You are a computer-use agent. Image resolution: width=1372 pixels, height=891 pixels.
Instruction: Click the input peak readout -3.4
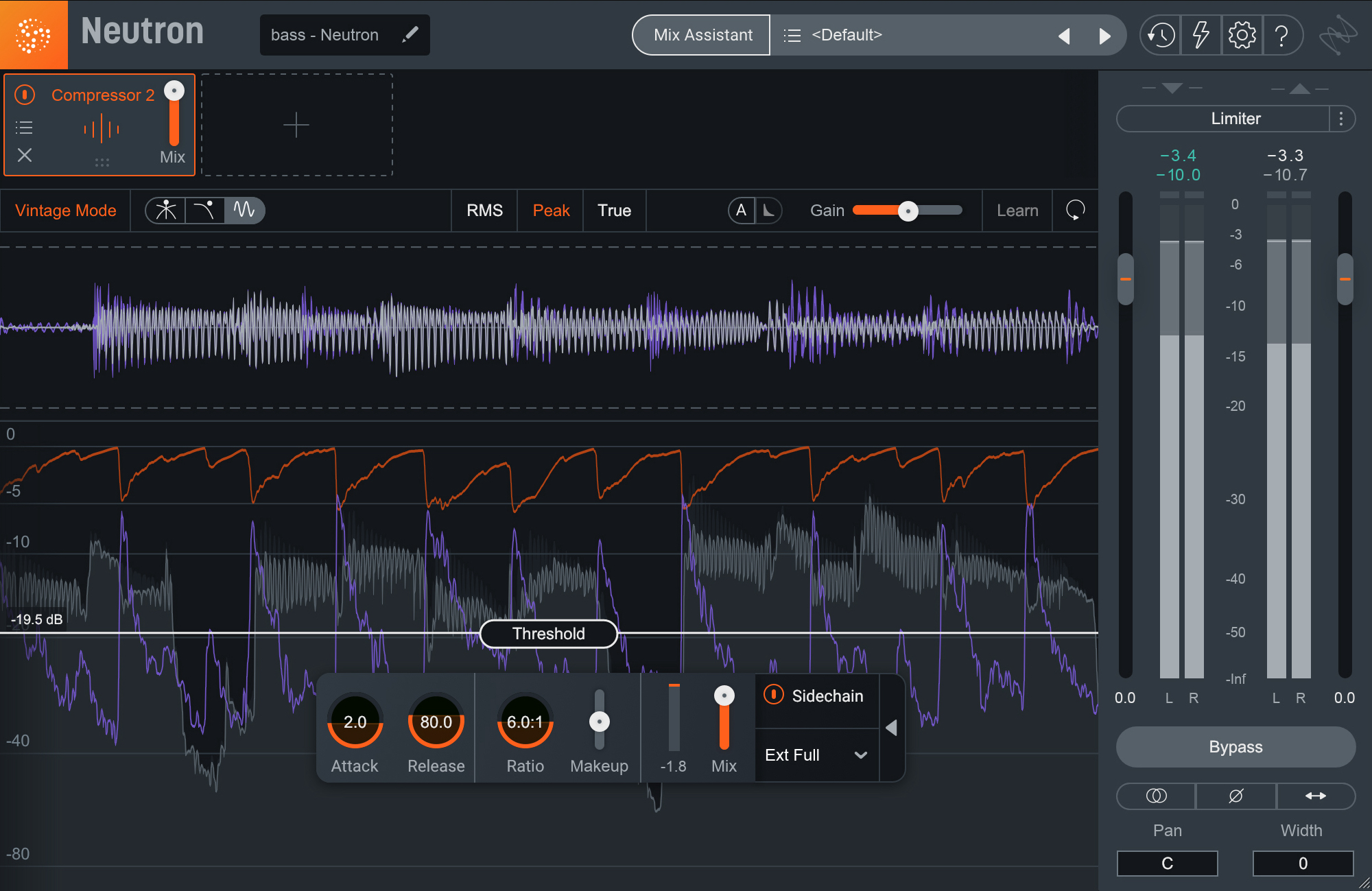pos(1179,156)
